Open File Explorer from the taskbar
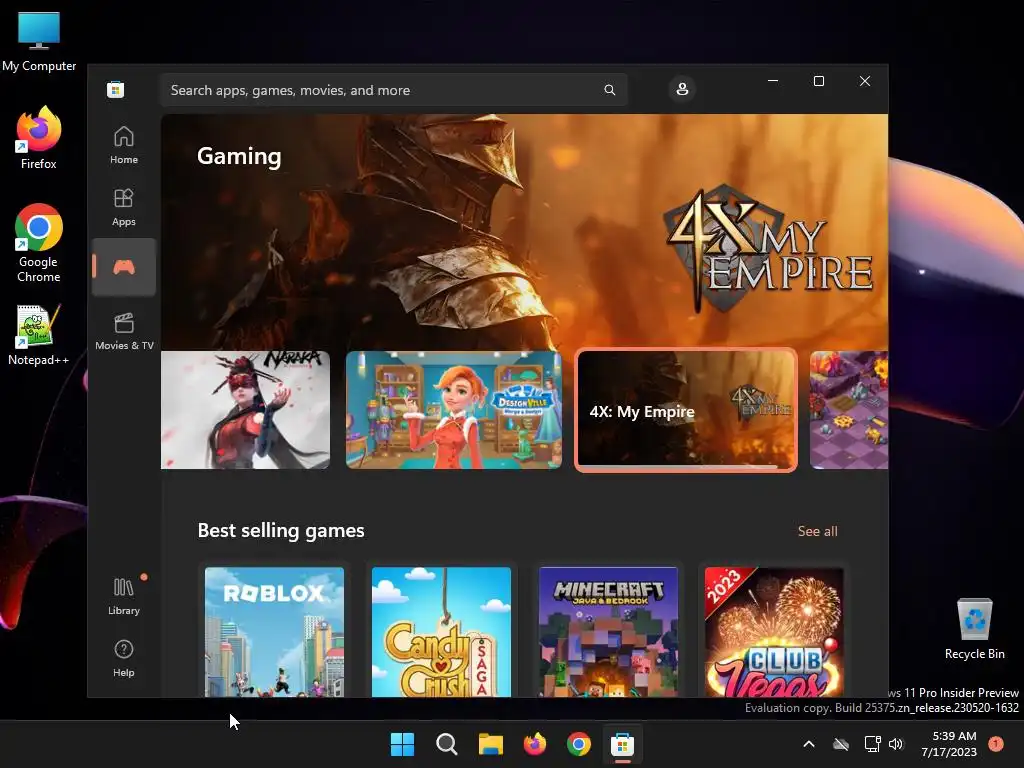The width and height of the screenshot is (1024, 768). tap(490, 744)
